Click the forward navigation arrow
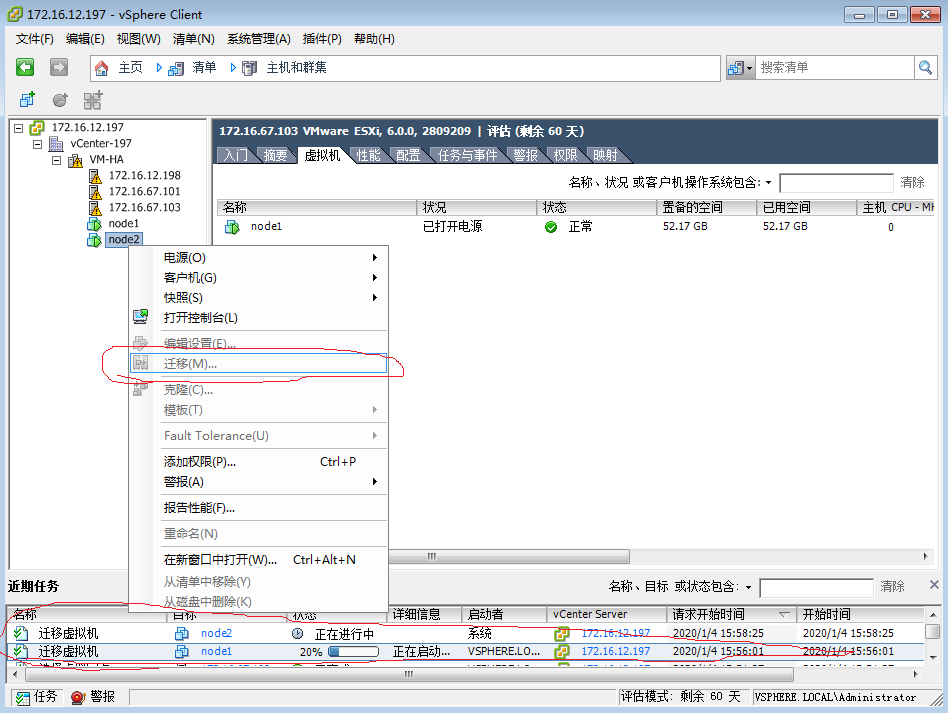The height and width of the screenshot is (713, 948). (x=59, y=67)
